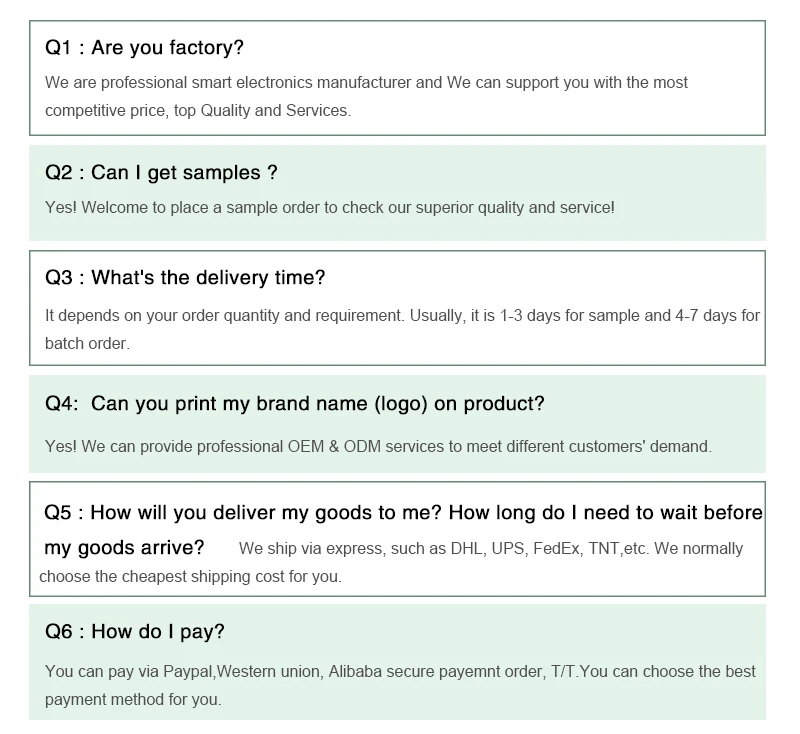Click the Q5 "How will you deliver my goods" heading

(403, 513)
